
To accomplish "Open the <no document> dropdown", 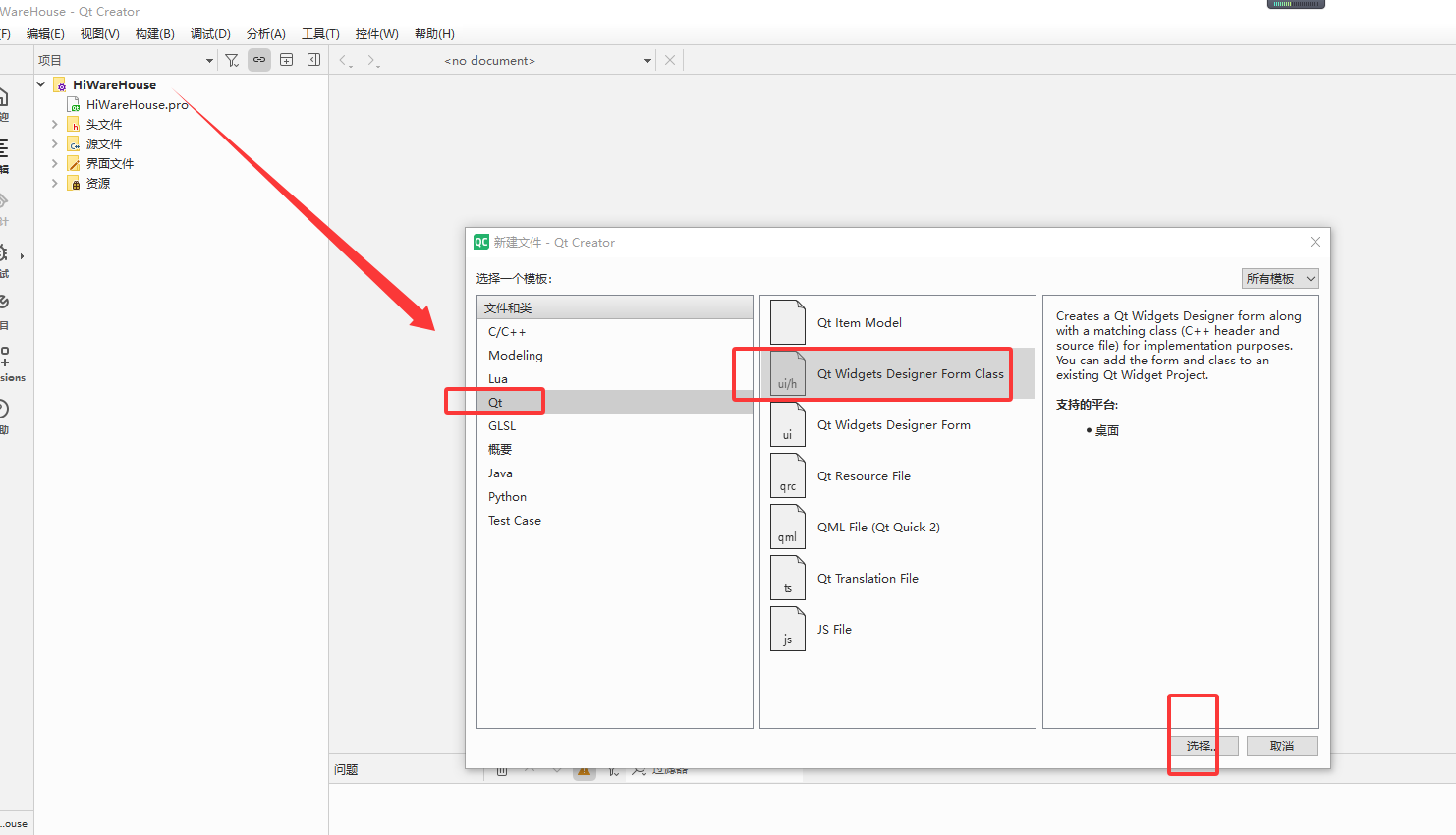I will tap(547, 60).
